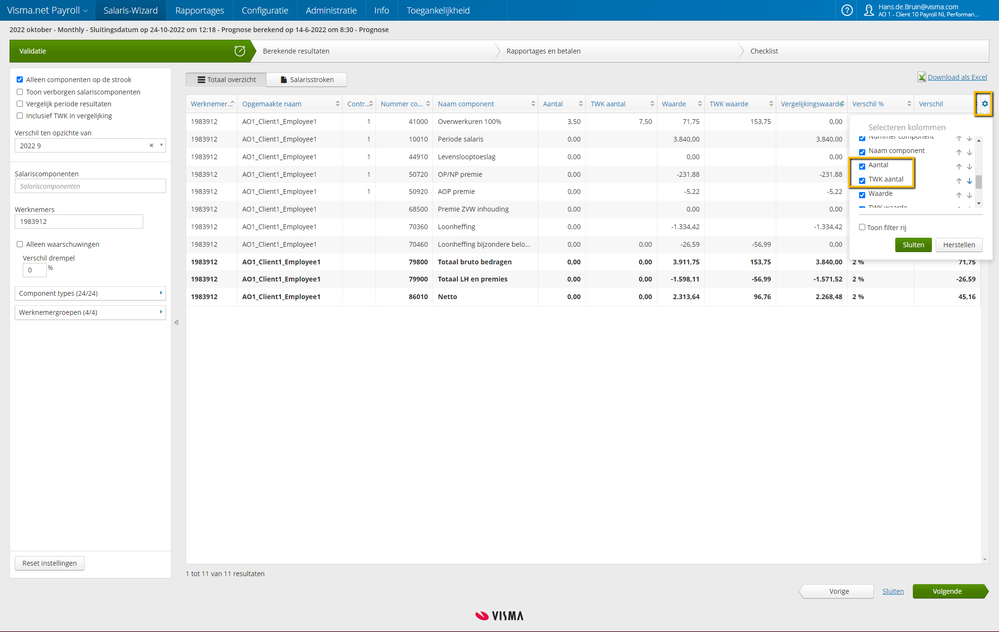This screenshot has height=632, width=999.
Task: Uncheck Aantal column checkbox
Action: (862, 166)
